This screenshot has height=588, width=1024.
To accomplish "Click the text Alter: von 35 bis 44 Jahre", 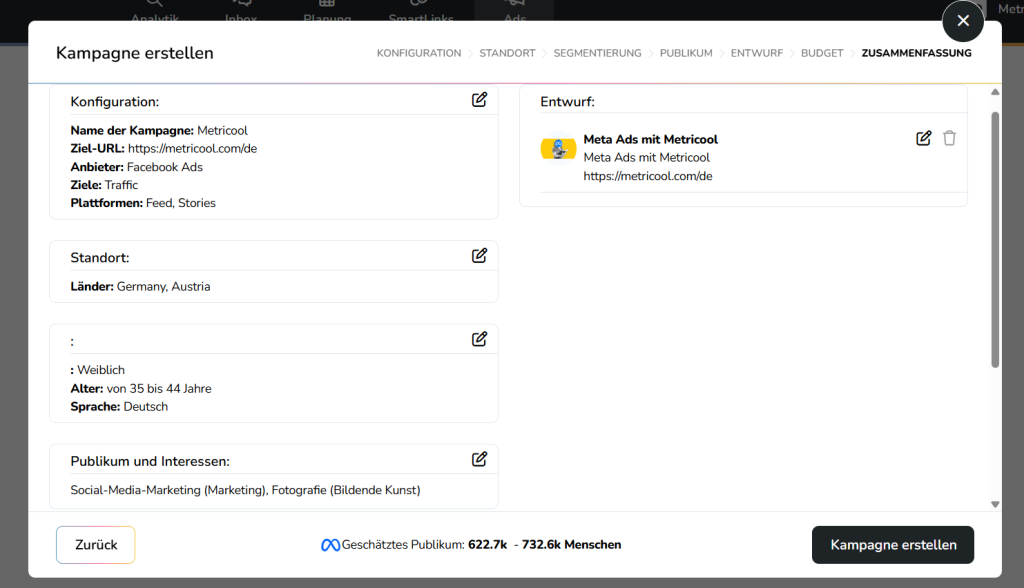I will (x=141, y=388).
